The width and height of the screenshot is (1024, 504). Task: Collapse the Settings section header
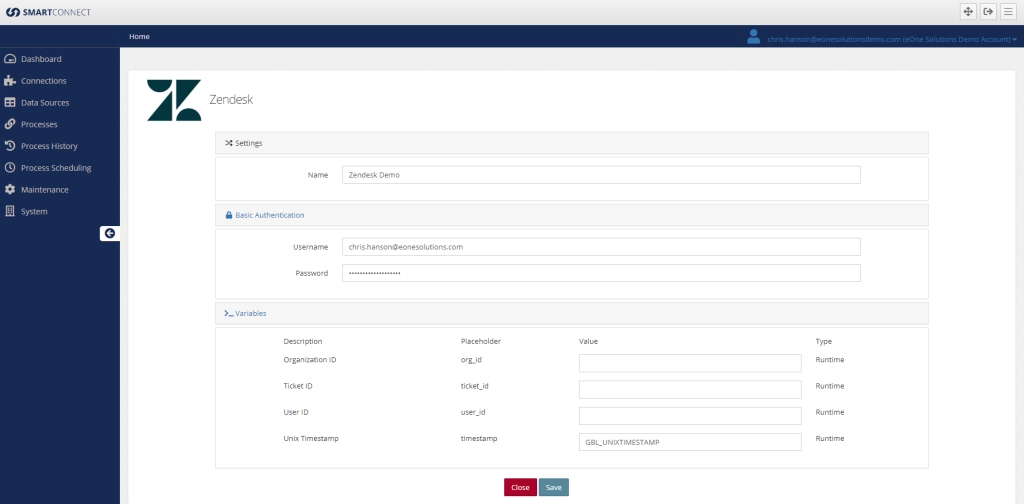[571, 143]
